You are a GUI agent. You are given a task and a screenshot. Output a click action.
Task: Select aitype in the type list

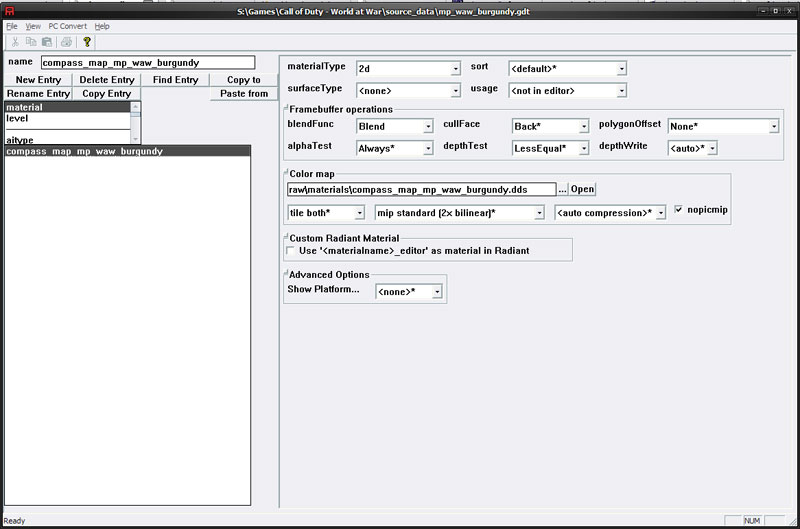point(67,140)
